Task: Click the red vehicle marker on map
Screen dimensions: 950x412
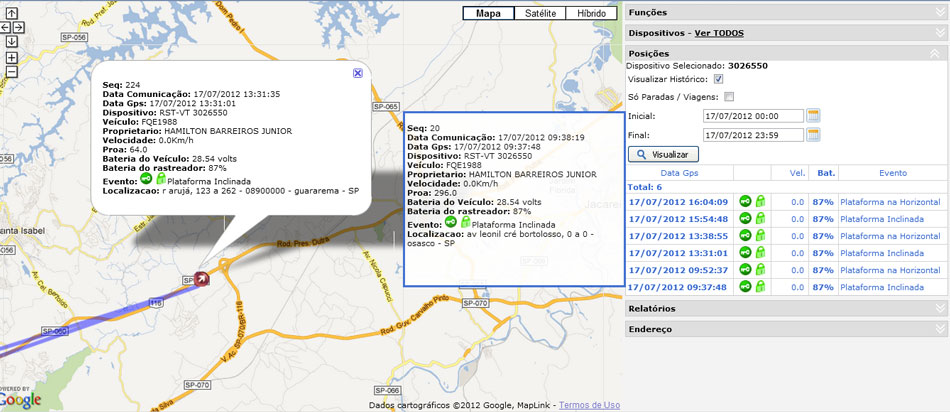Action: [204, 278]
